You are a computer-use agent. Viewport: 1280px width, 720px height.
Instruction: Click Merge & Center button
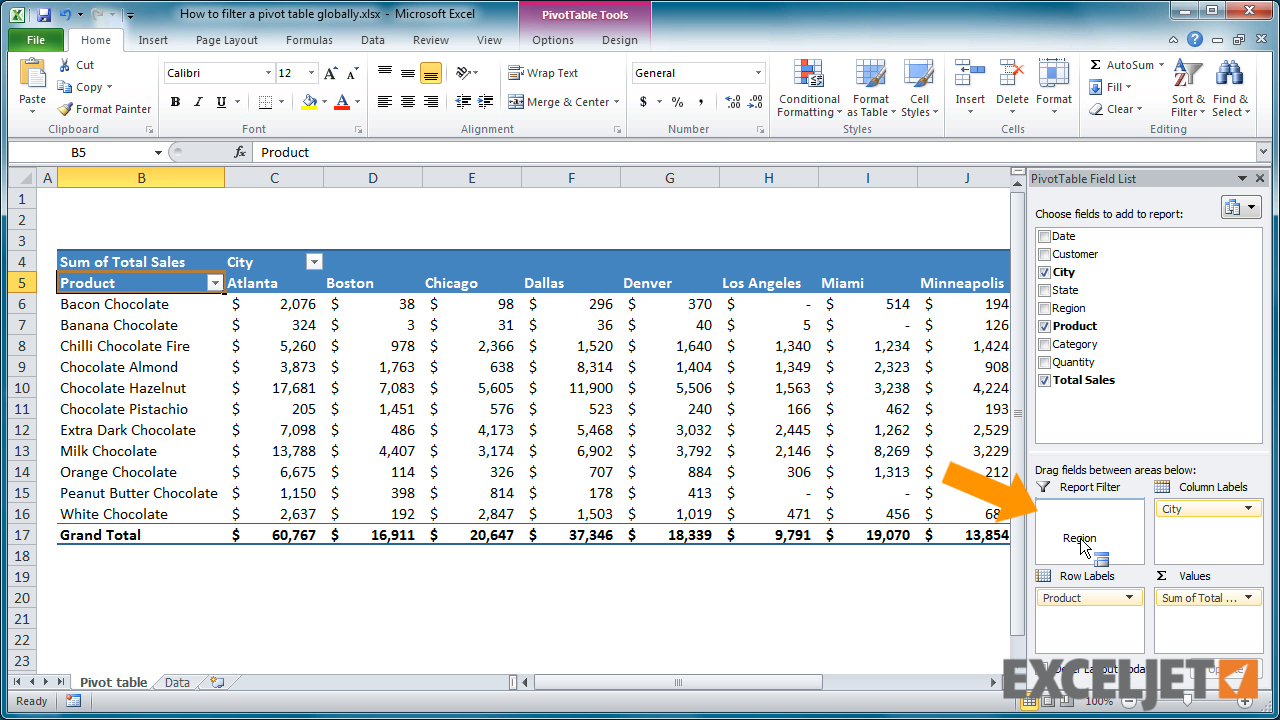(x=563, y=102)
